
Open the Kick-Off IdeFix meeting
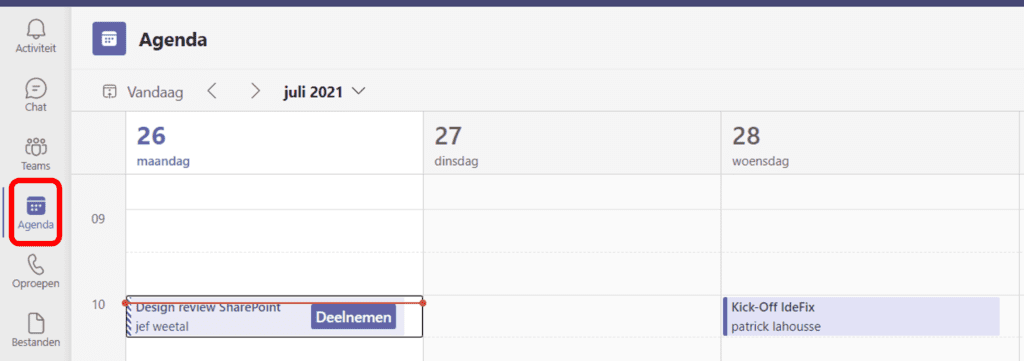coord(861,317)
